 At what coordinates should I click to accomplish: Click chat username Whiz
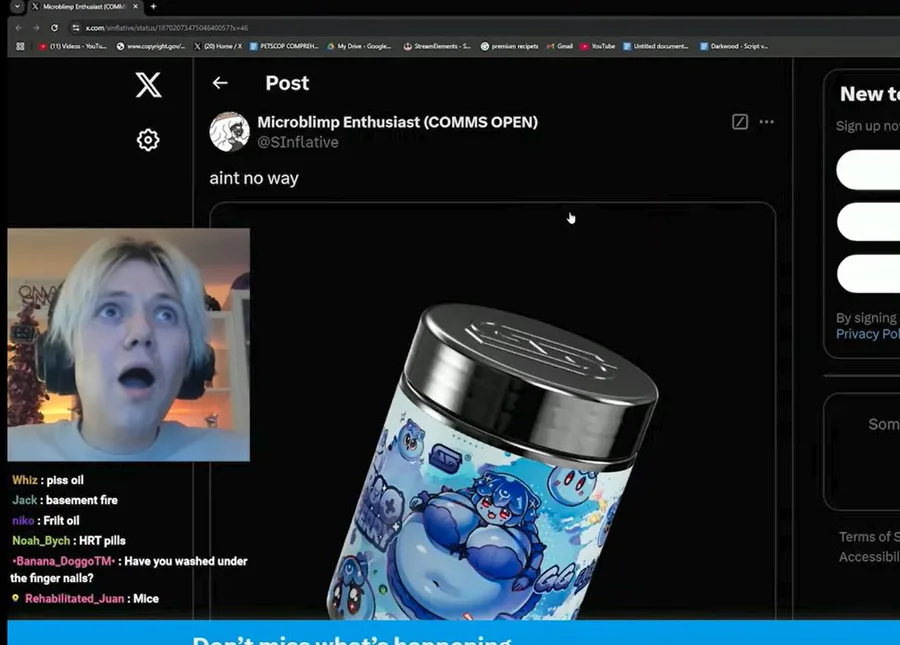point(25,480)
